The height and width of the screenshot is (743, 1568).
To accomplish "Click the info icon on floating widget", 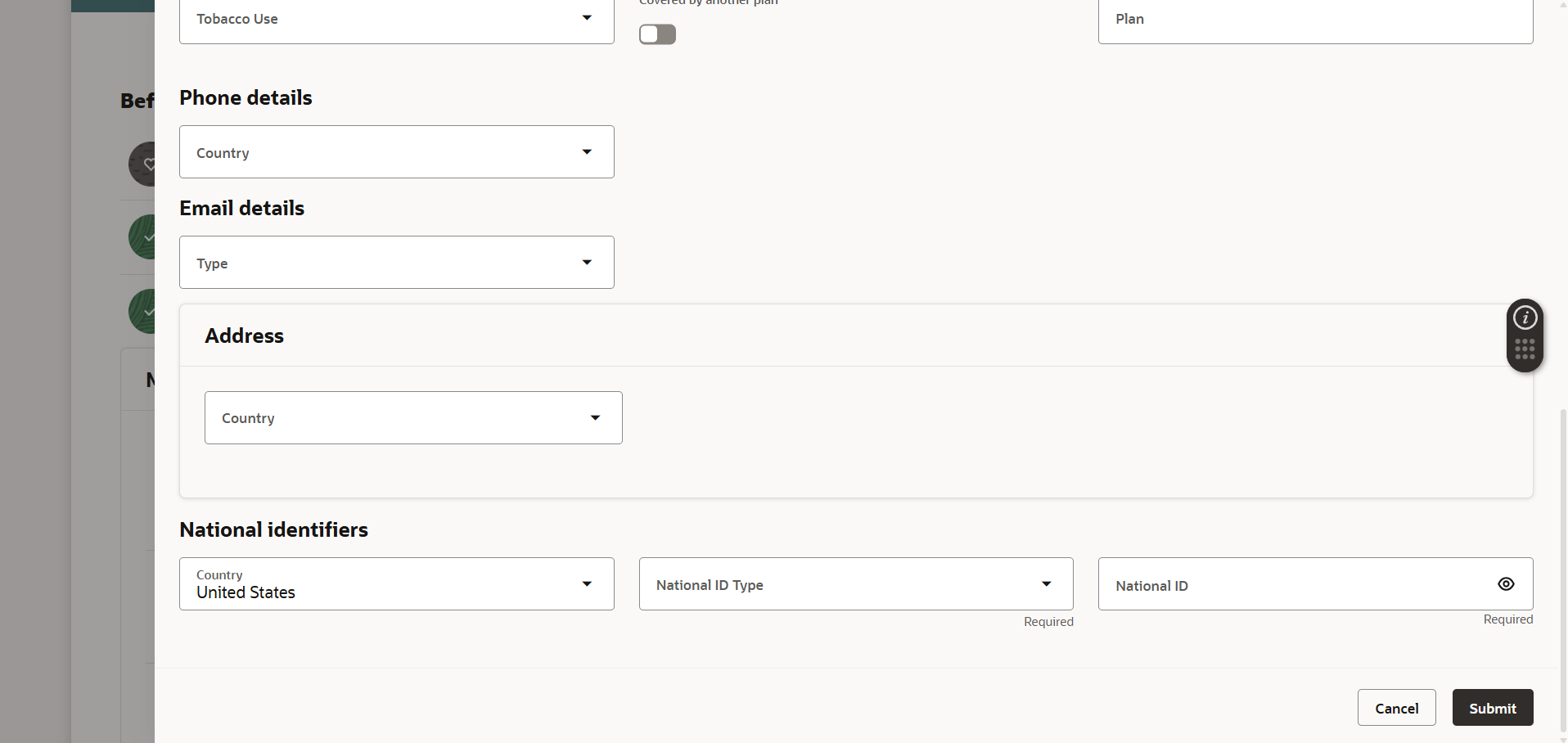I will 1525,317.
